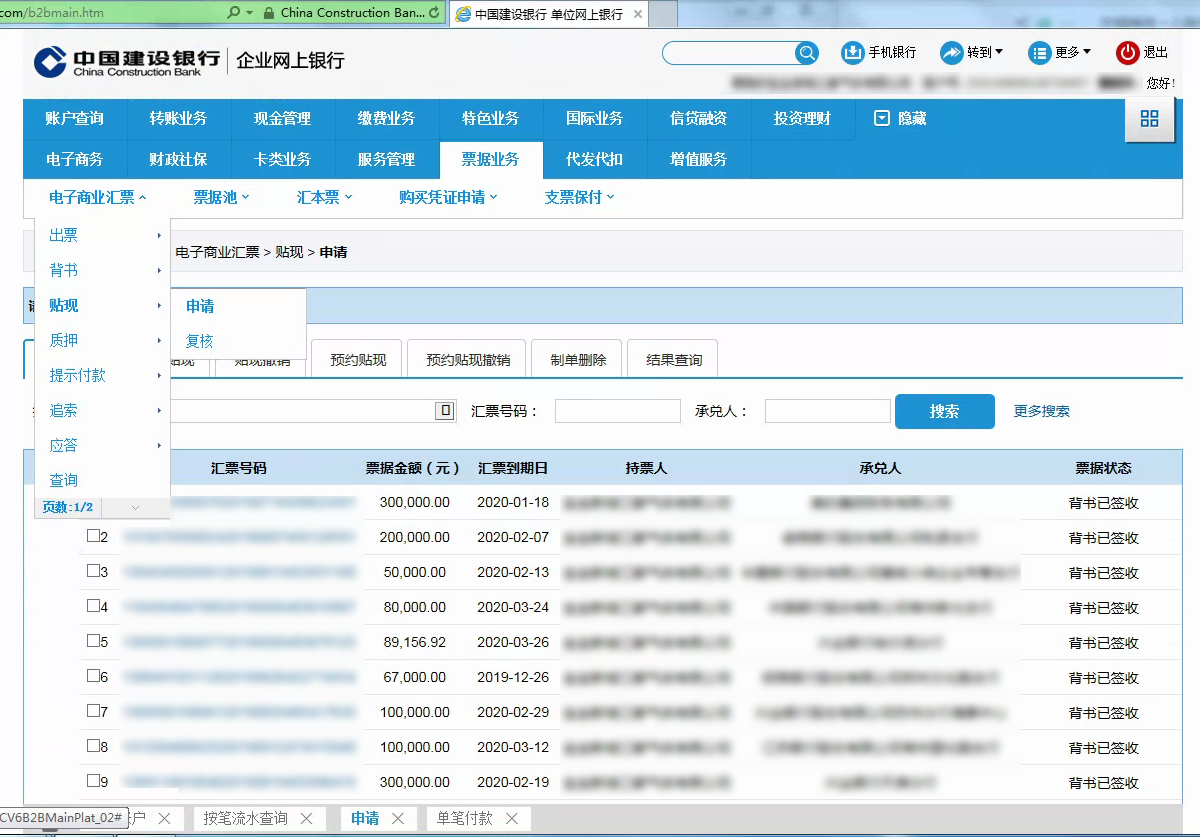The image size is (1200, 837).
Task: Click the China Construction Bank logo
Action: click(x=125, y=61)
